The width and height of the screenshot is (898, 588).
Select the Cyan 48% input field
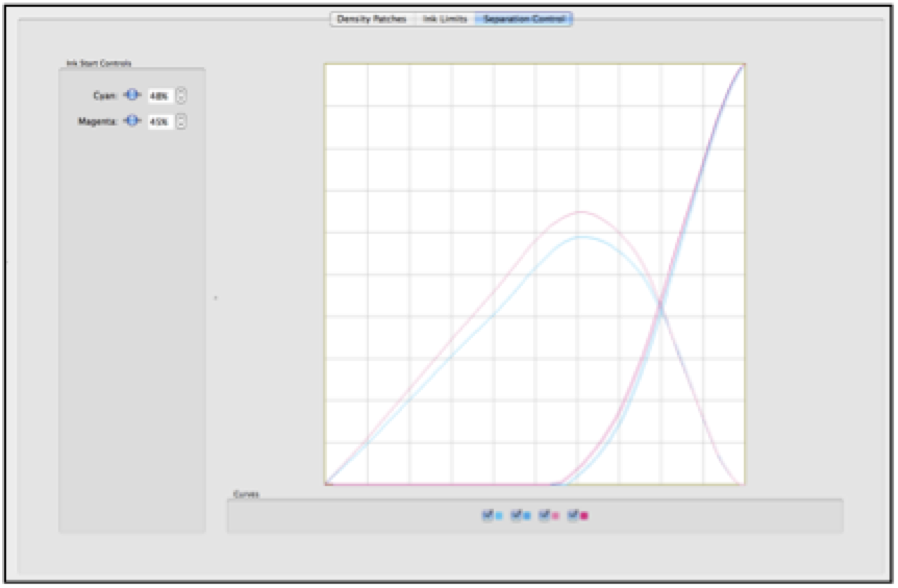[x=160, y=95]
